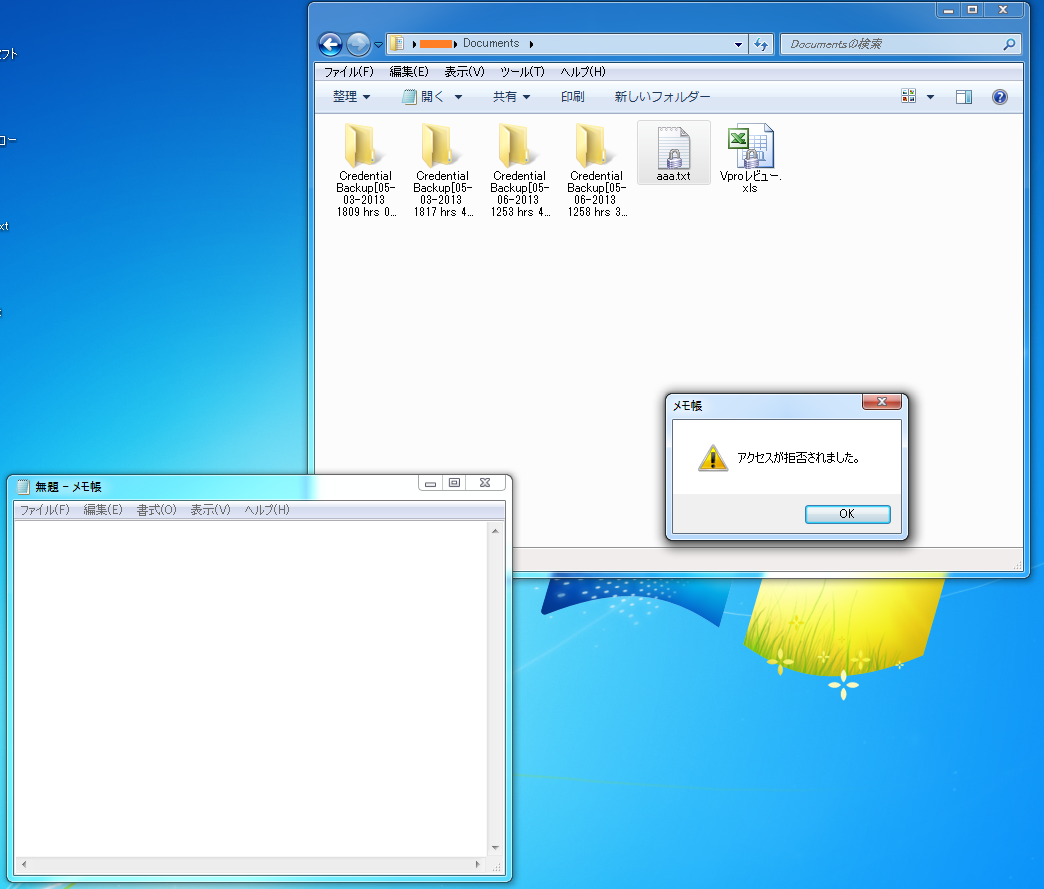1044x889 pixels.
Task: Open Notepad ファイル(F) menu
Action: [x=45, y=510]
